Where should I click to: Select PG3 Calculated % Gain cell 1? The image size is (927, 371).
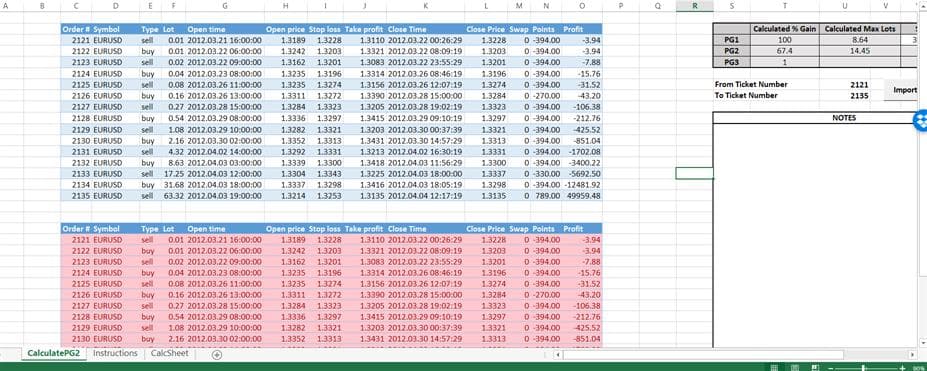click(785, 62)
